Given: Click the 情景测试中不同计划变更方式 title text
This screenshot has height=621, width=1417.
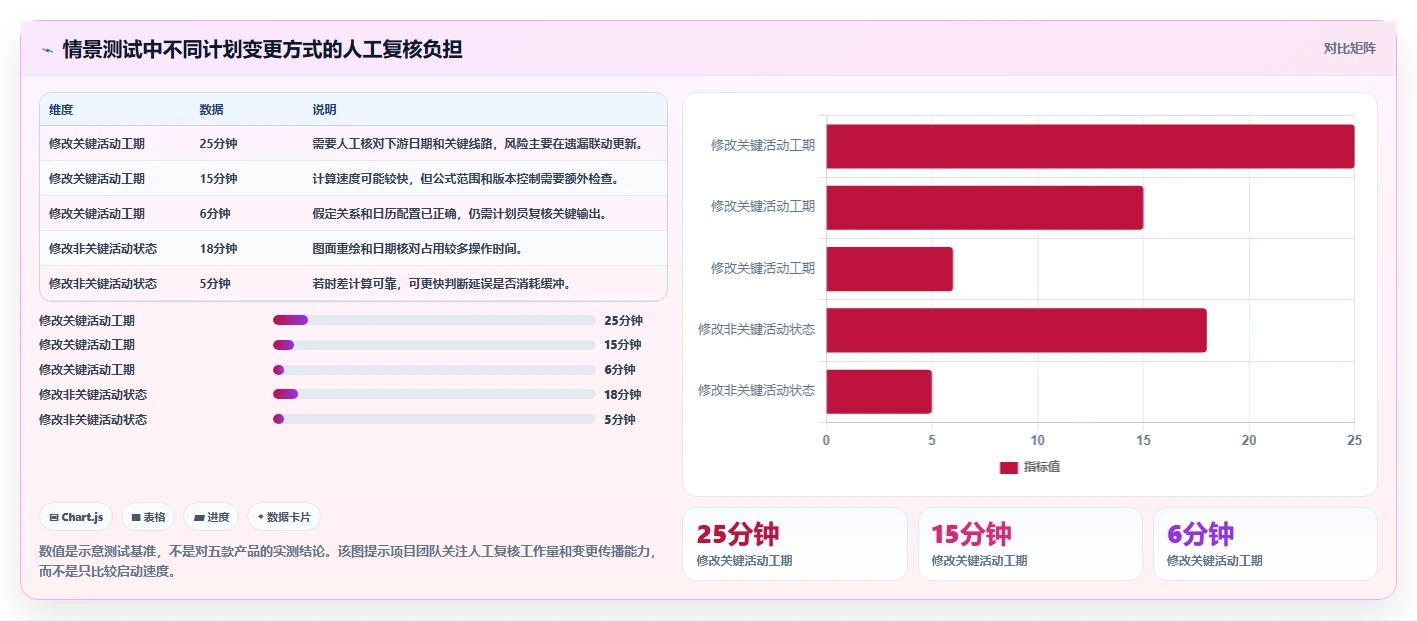Looking at the screenshot, I should [x=262, y=49].
